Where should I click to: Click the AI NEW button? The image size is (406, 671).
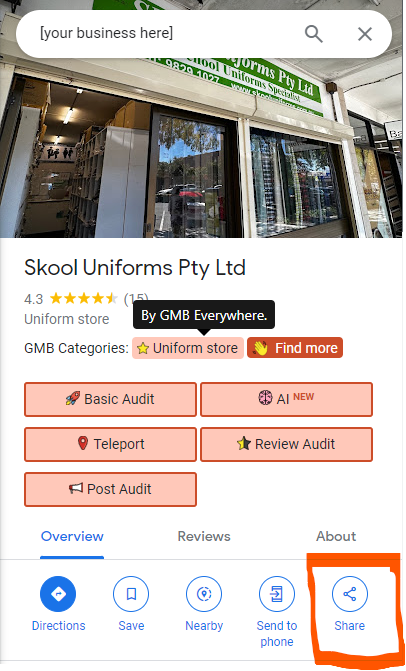(287, 399)
